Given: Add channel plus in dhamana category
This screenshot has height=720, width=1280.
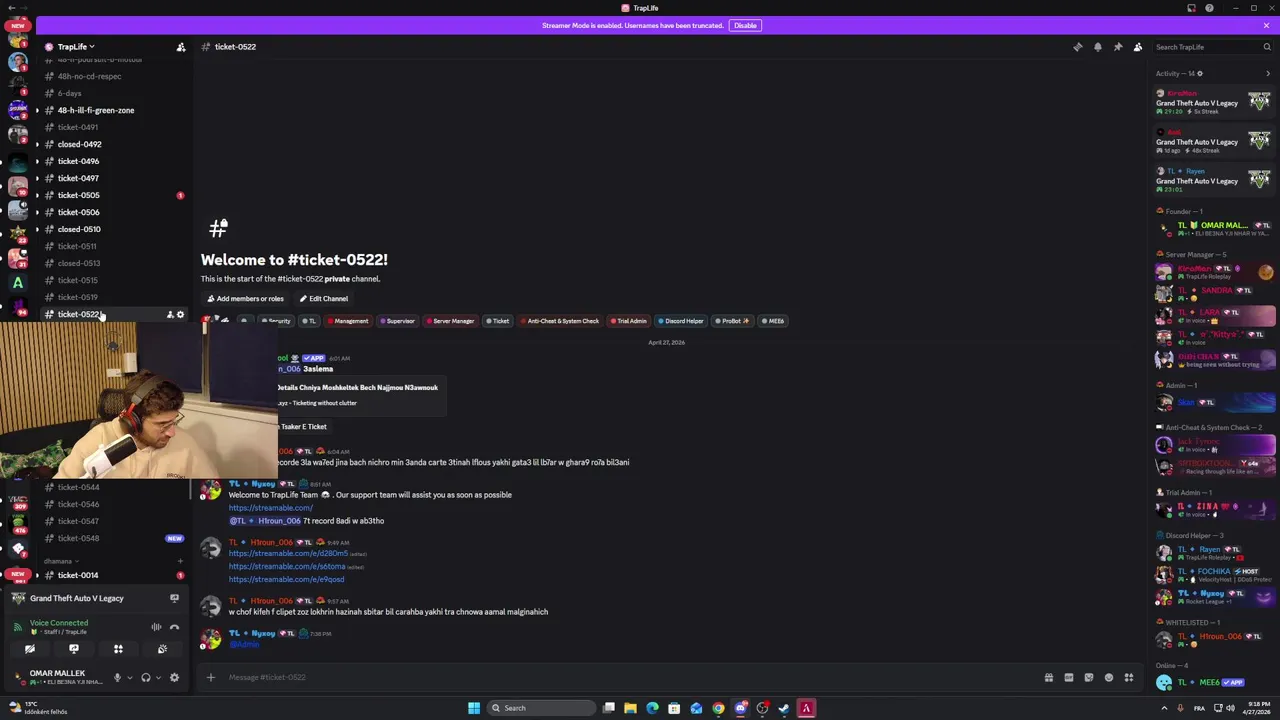Looking at the screenshot, I should [x=180, y=561].
